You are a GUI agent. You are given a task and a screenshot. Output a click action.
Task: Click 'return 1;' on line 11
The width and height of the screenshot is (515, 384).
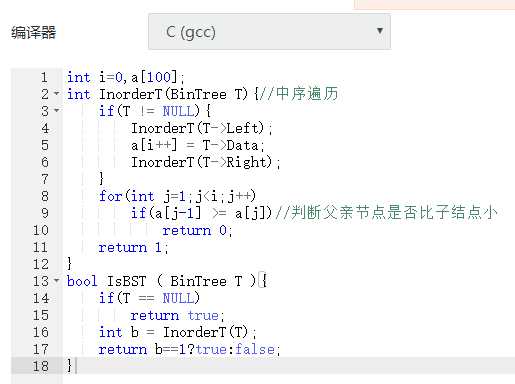click(x=133, y=247)
